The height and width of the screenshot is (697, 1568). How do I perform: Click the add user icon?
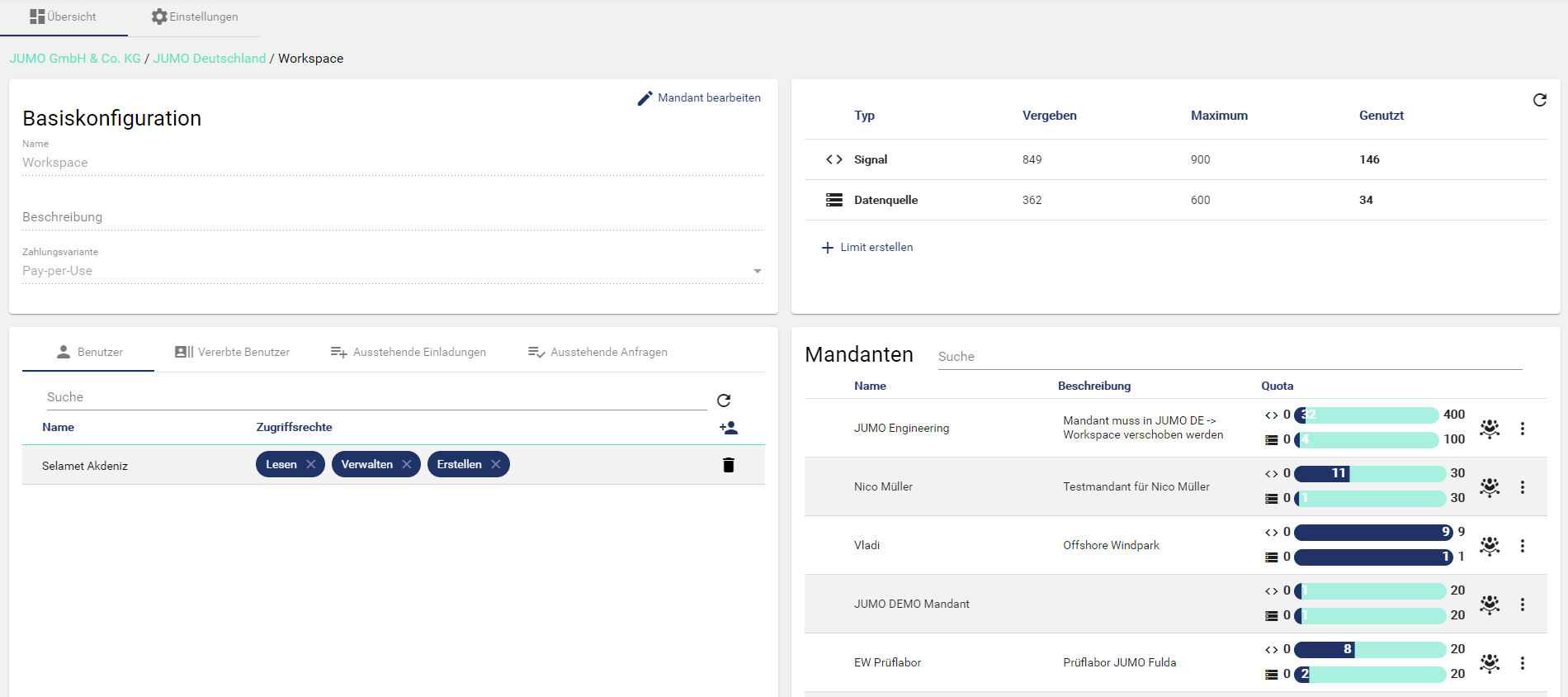point(728,428)
